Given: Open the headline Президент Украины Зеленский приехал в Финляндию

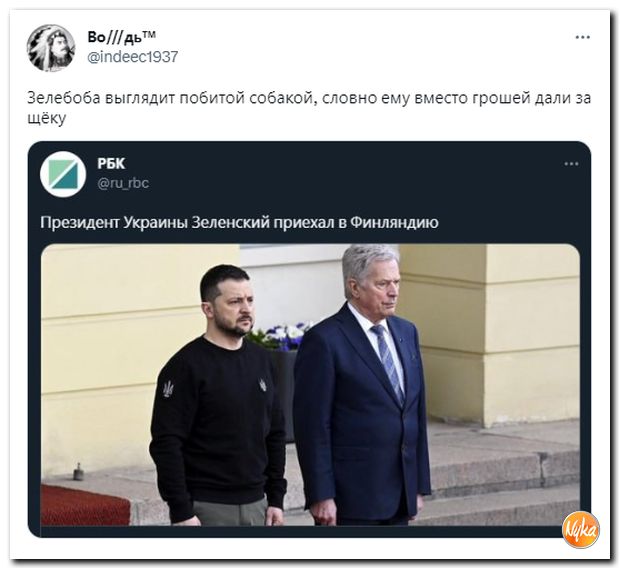Looking at the screenshot, I should [239, 222].
